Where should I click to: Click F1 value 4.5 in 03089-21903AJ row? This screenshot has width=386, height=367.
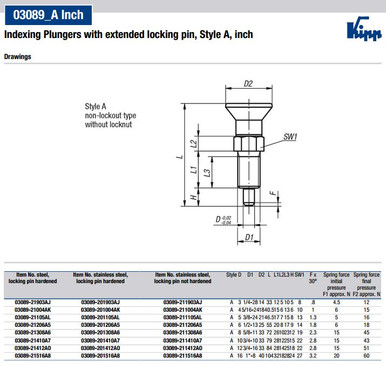(x=337, y=302)
